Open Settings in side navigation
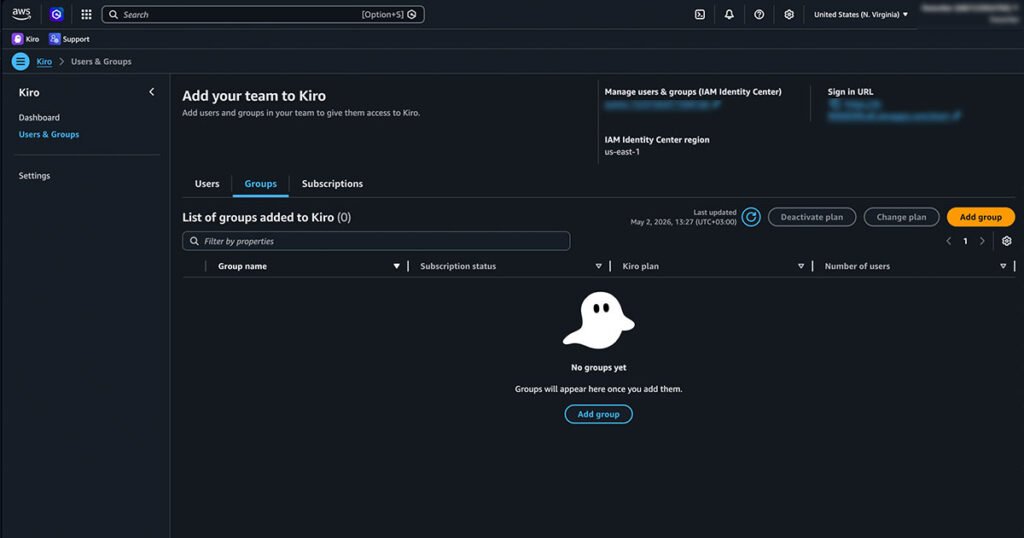 pyautogui.click(x=34, y=176)
